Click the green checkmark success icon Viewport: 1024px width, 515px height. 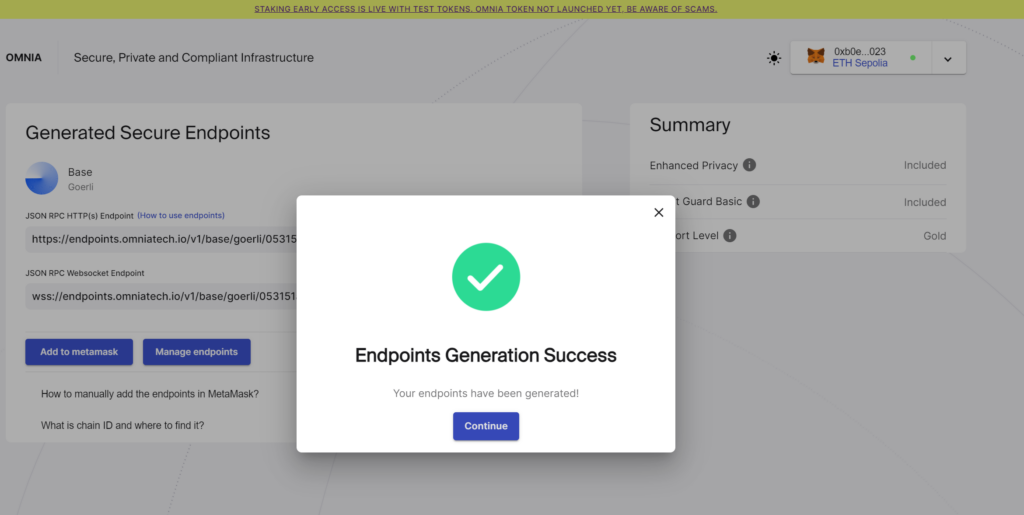point(486,277)
